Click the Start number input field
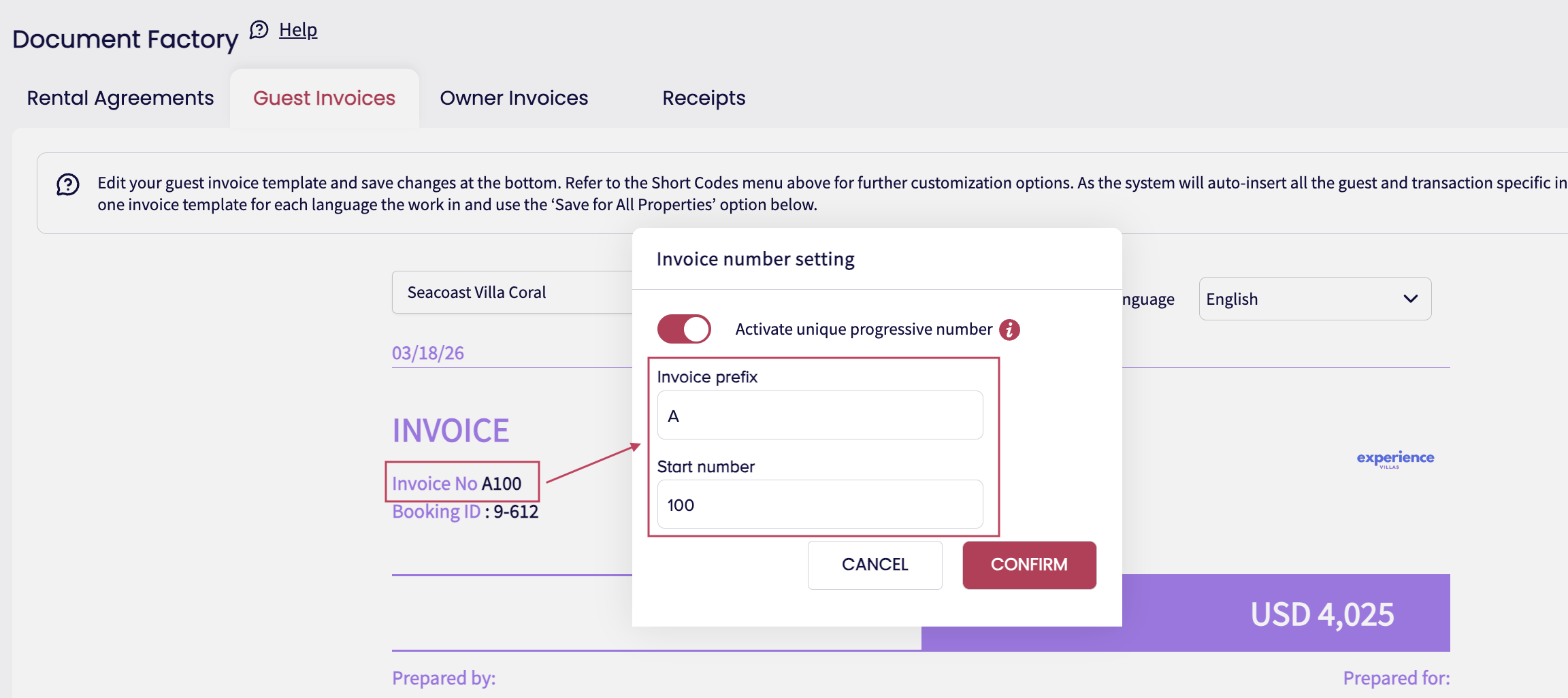The height and width of the screenshot is (698, 1568). (819, 505)
